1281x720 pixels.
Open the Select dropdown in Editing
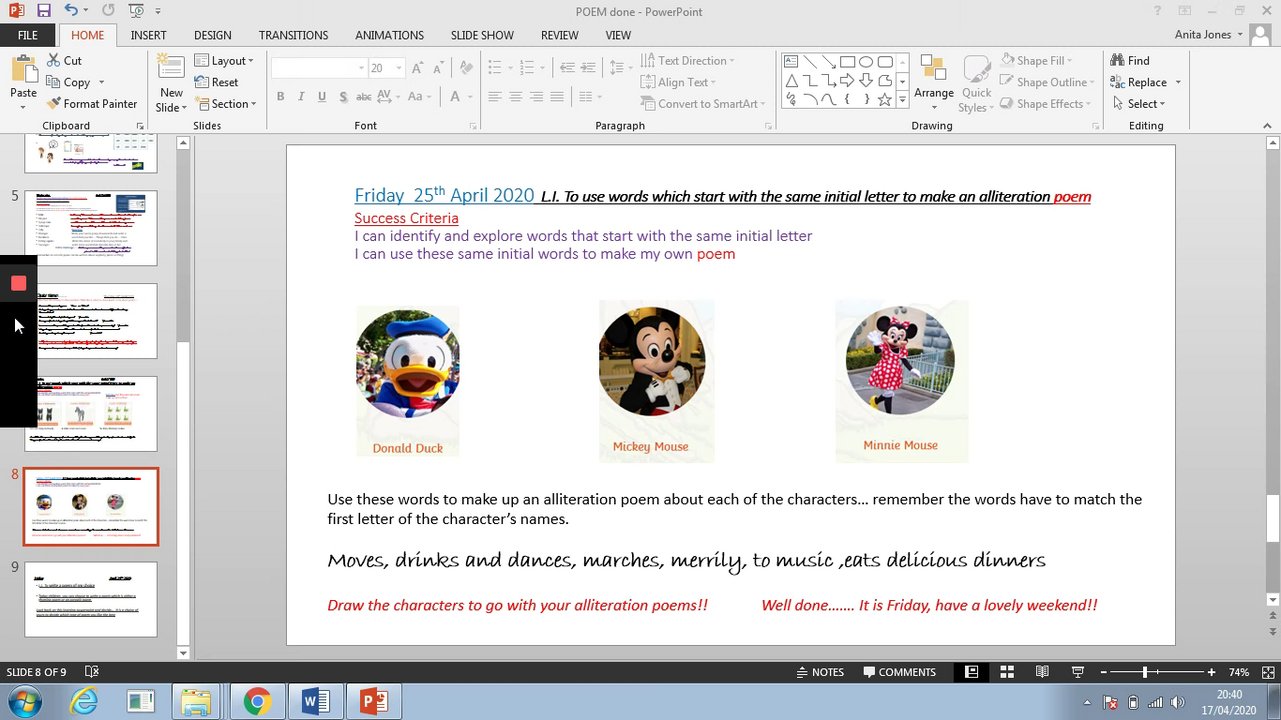point(1139,104)
